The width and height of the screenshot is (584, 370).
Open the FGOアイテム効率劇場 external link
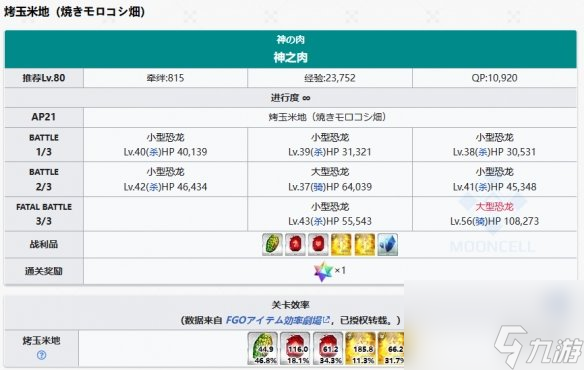point(277,320)
